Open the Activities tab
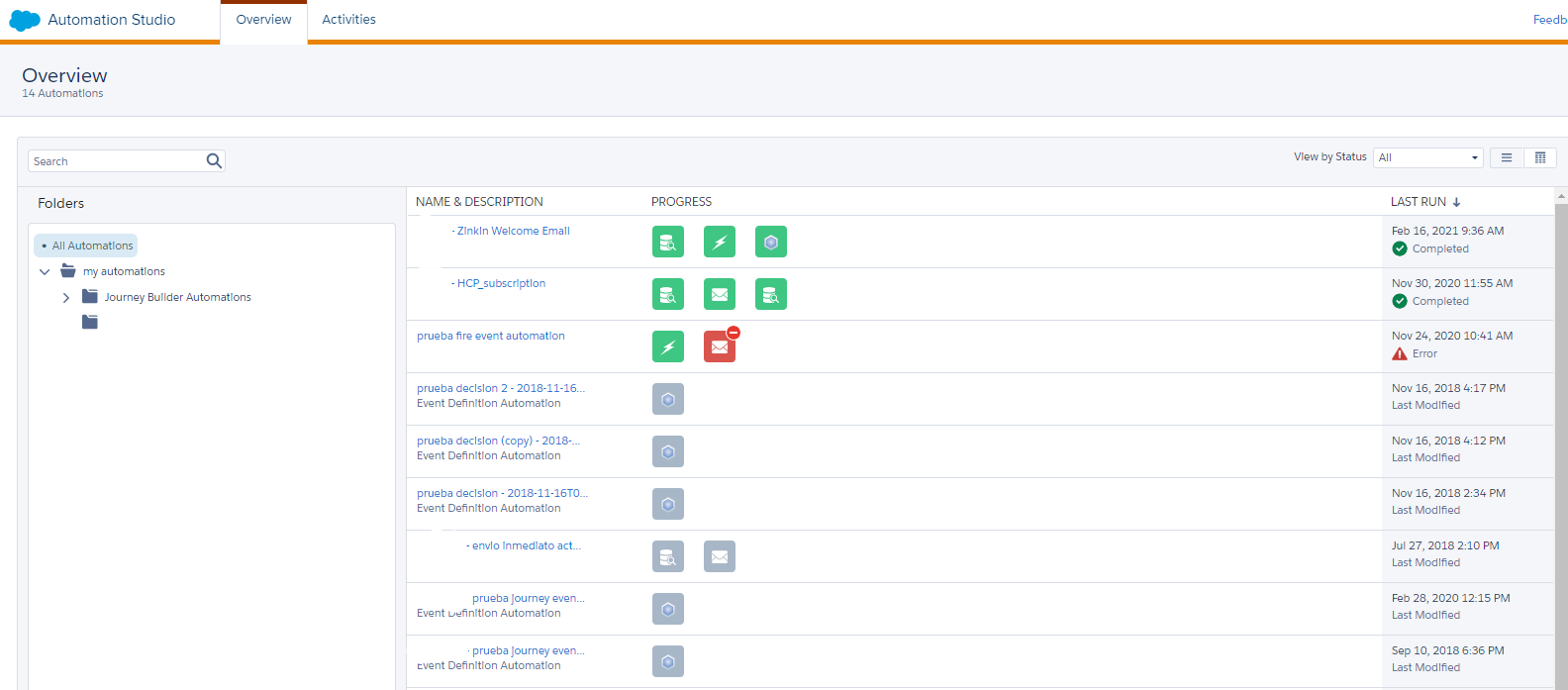This screenshot has height=690, width=1568. 348,20
